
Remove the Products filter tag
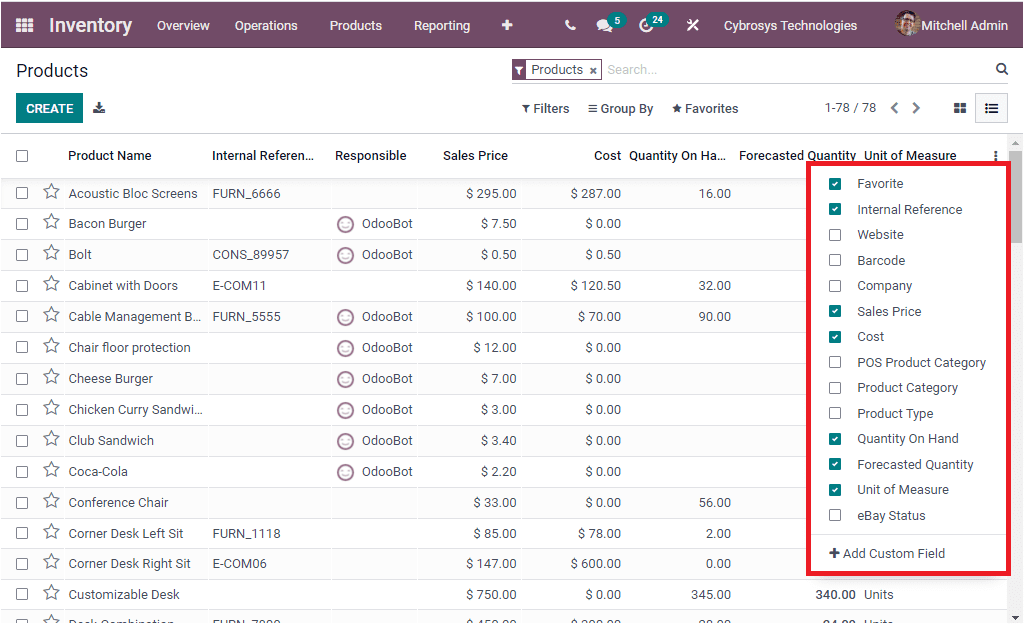click(593, 70)
